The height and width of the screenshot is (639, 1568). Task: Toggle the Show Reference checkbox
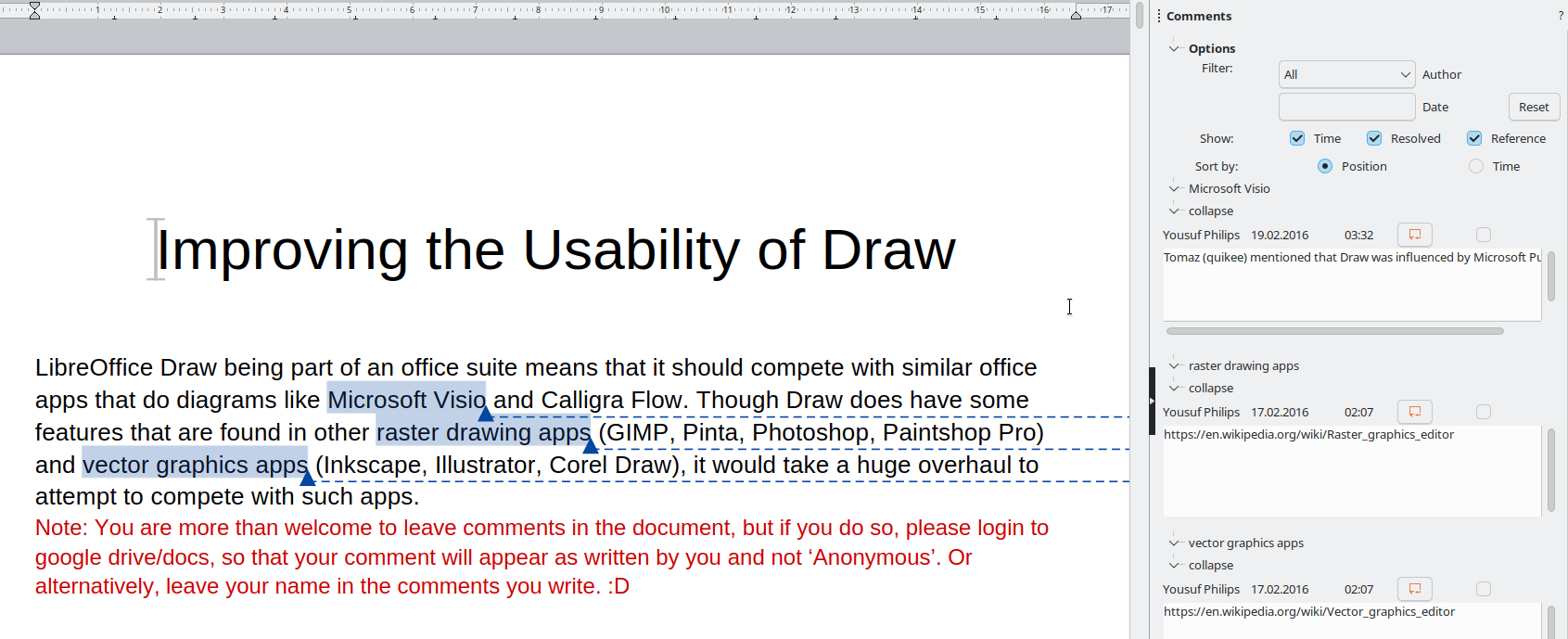pyautogui.click(x=1474, y=138)
